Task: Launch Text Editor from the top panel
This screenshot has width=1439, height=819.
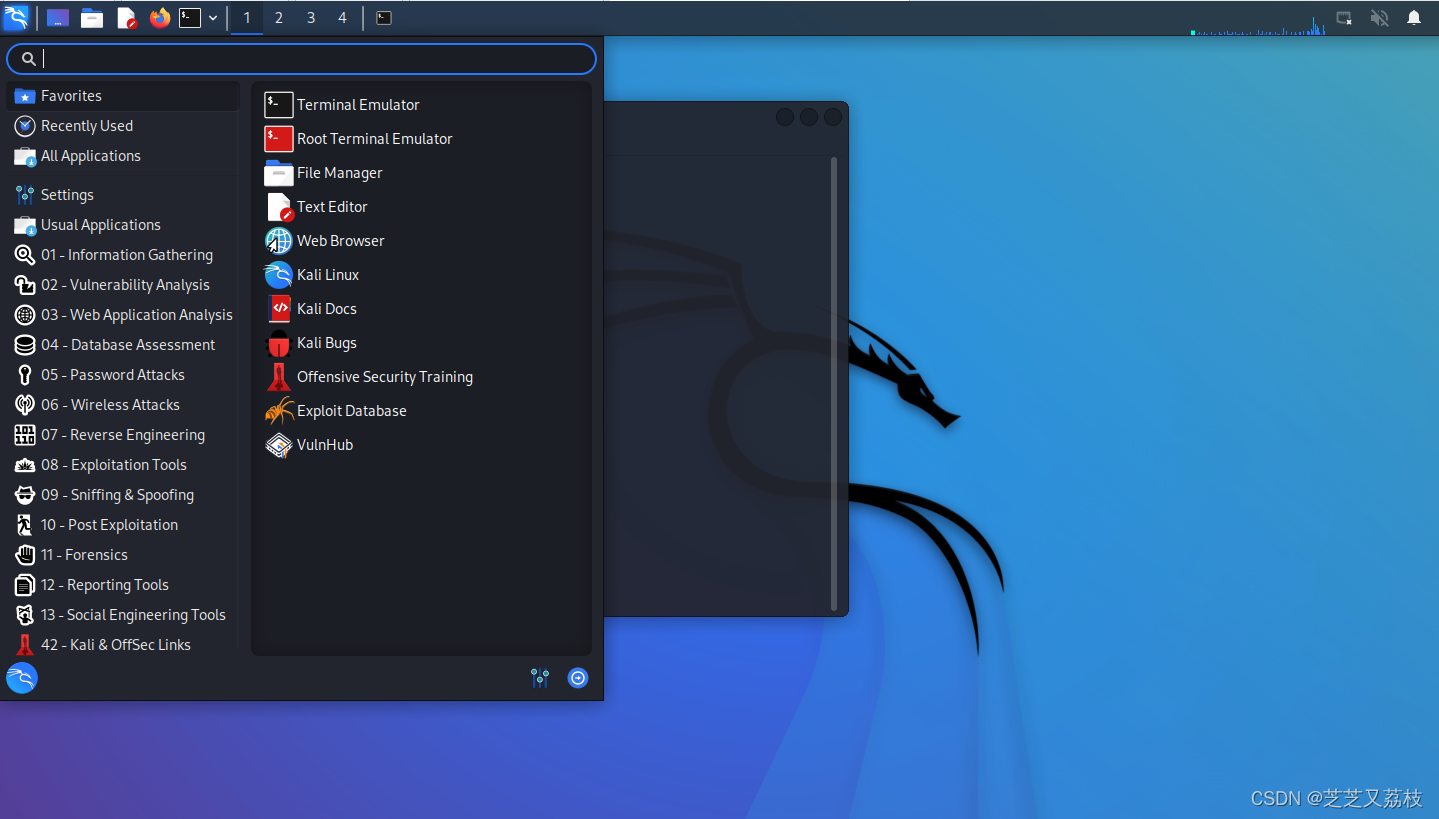Action: (x=126, y=18)
